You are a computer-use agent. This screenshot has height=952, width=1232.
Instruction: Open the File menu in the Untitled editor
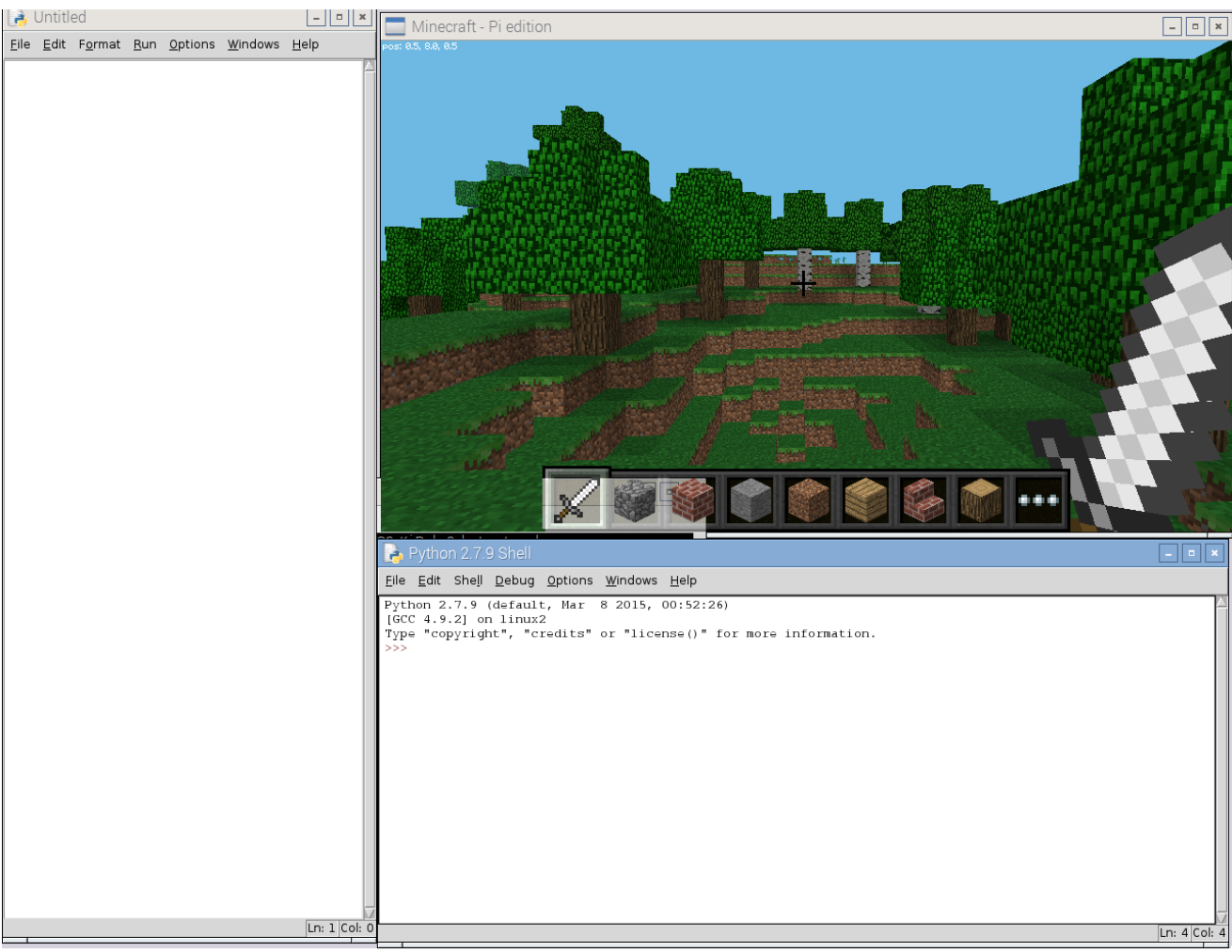click(x=21, y=44)
